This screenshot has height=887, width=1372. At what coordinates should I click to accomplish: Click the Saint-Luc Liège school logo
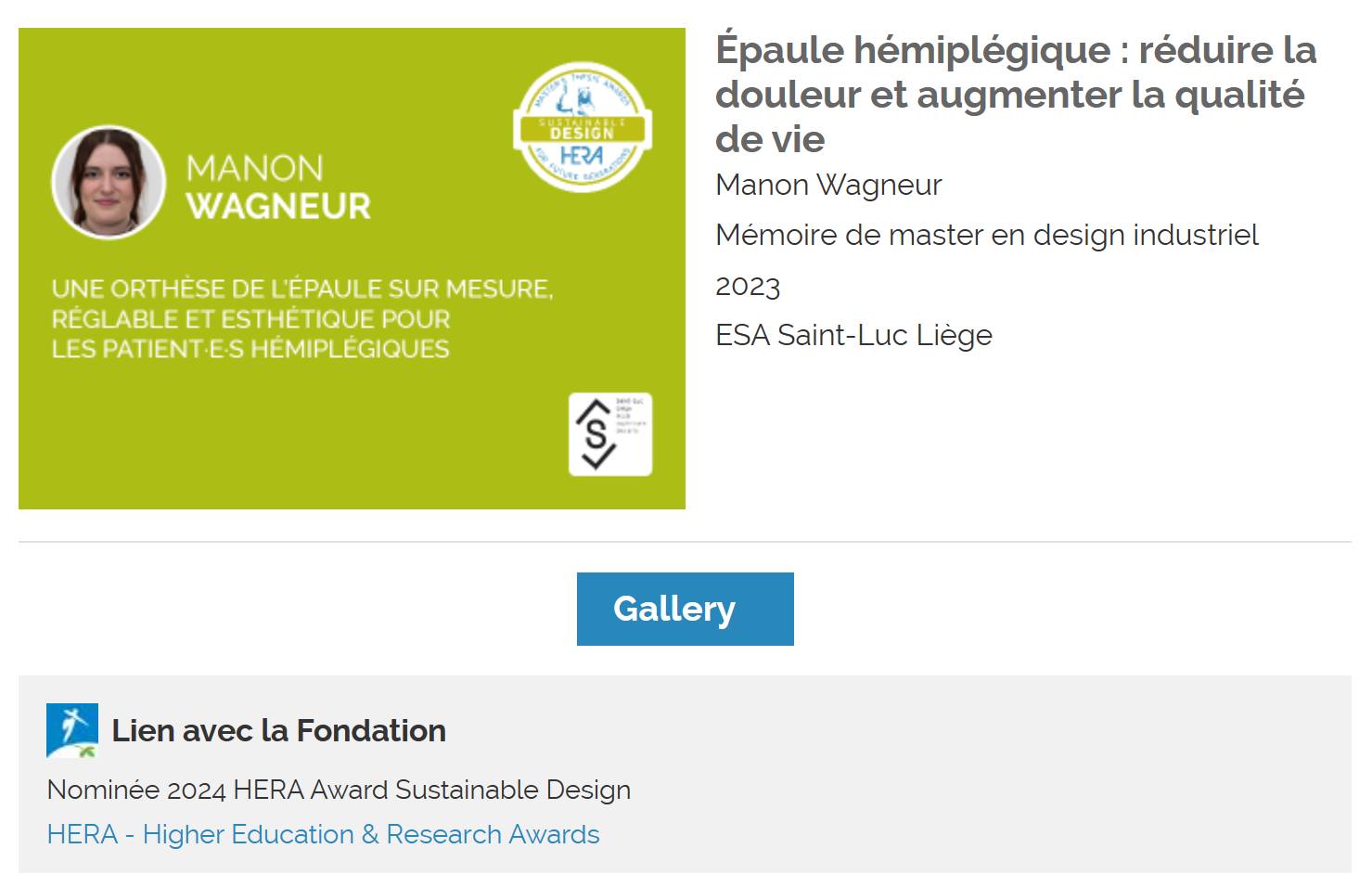coord(610,434)
